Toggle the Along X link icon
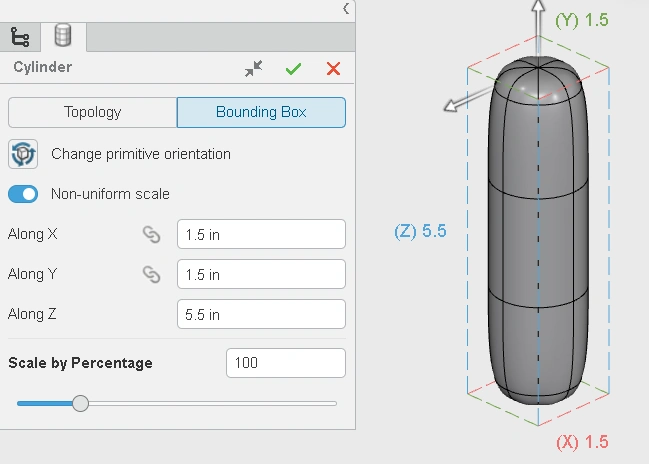The height and width of the screenshot is (464, 649). pyautogui.click(x=151, y=234)
